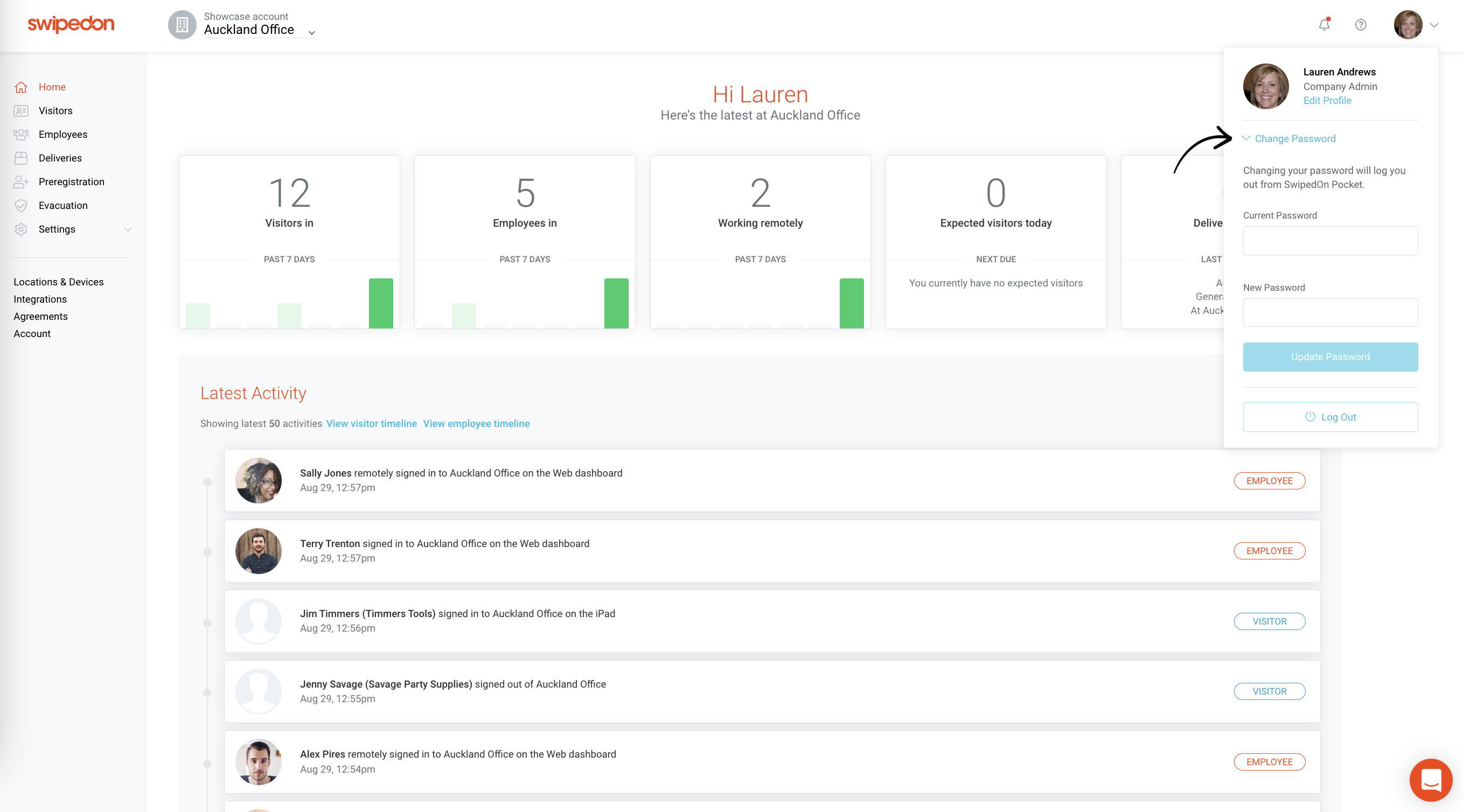Expand the Settings submenu chevron
This screenshot has height=812, width=1463.
tap(128, 229)
